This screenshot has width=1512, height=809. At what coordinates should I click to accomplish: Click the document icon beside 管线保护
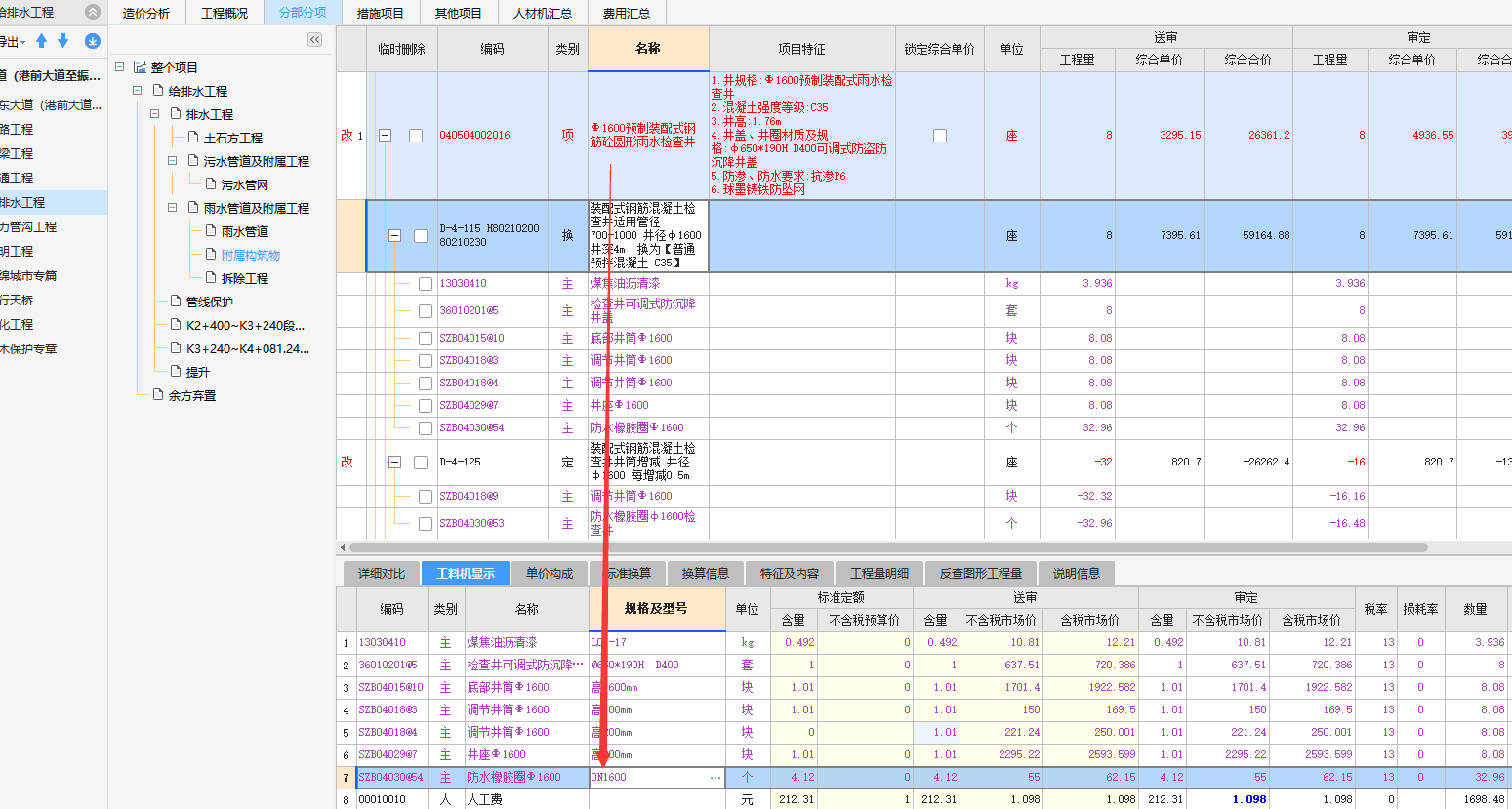(176, 302)
